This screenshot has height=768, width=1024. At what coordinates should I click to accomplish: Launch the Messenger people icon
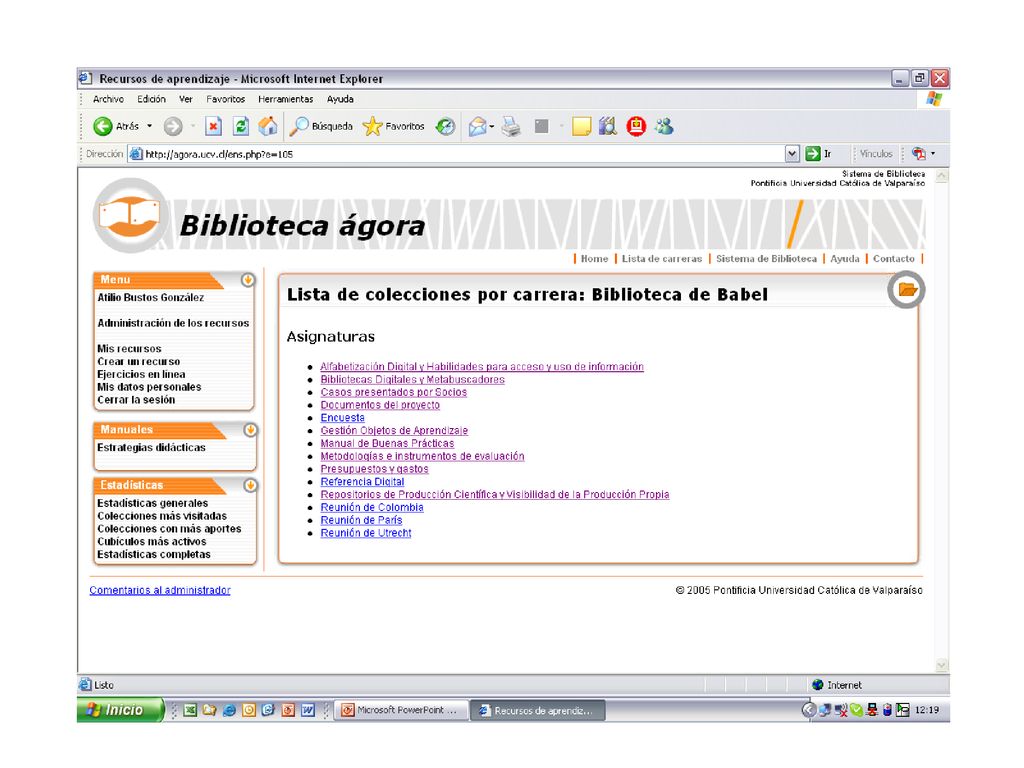(x=664, y=126)
